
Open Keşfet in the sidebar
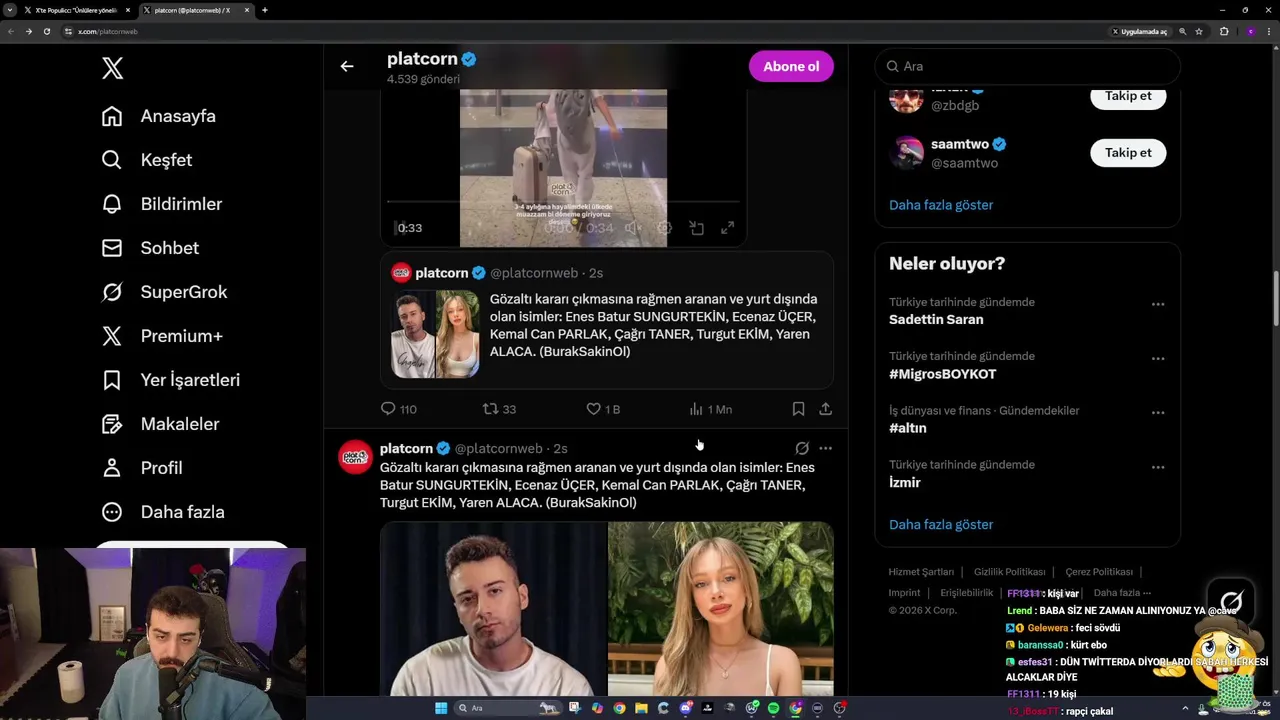[x=147, y=160]
